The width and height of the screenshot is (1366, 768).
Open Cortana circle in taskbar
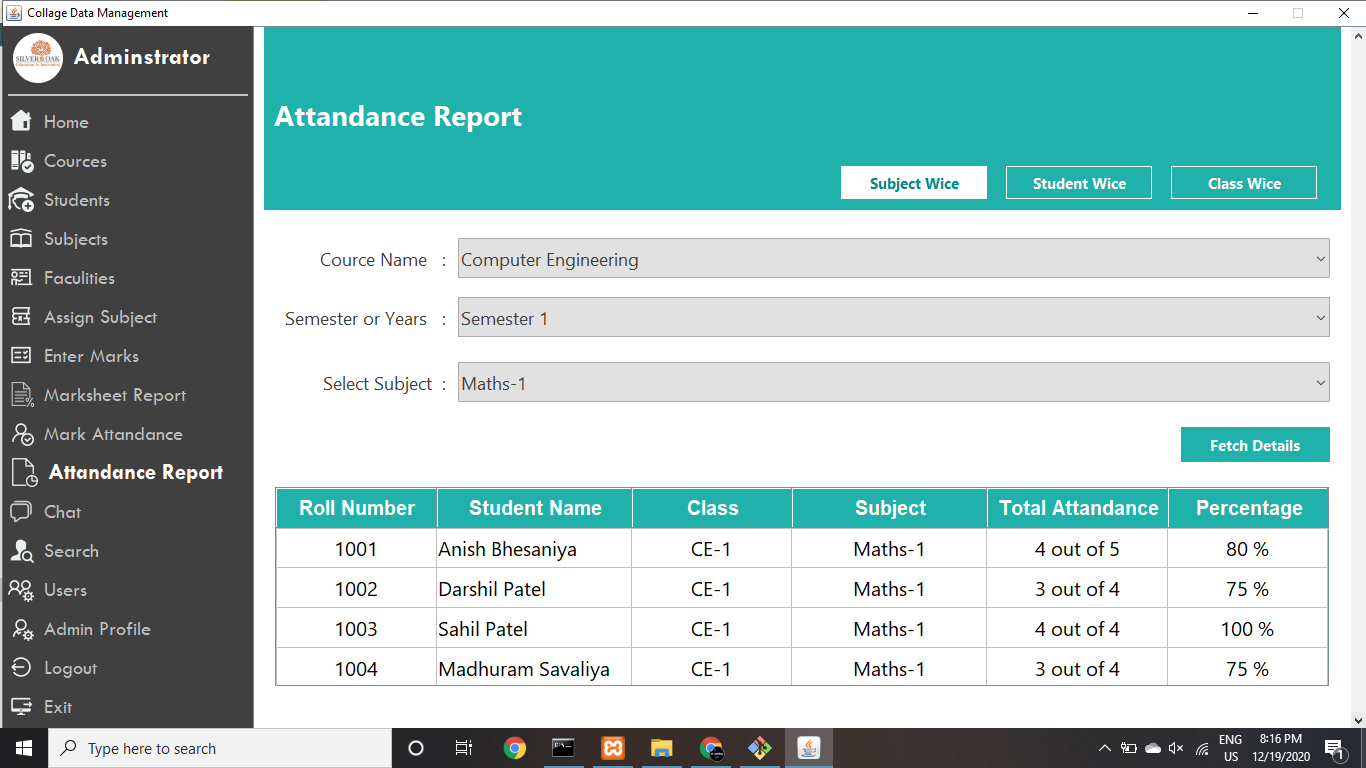click(416, 748)
